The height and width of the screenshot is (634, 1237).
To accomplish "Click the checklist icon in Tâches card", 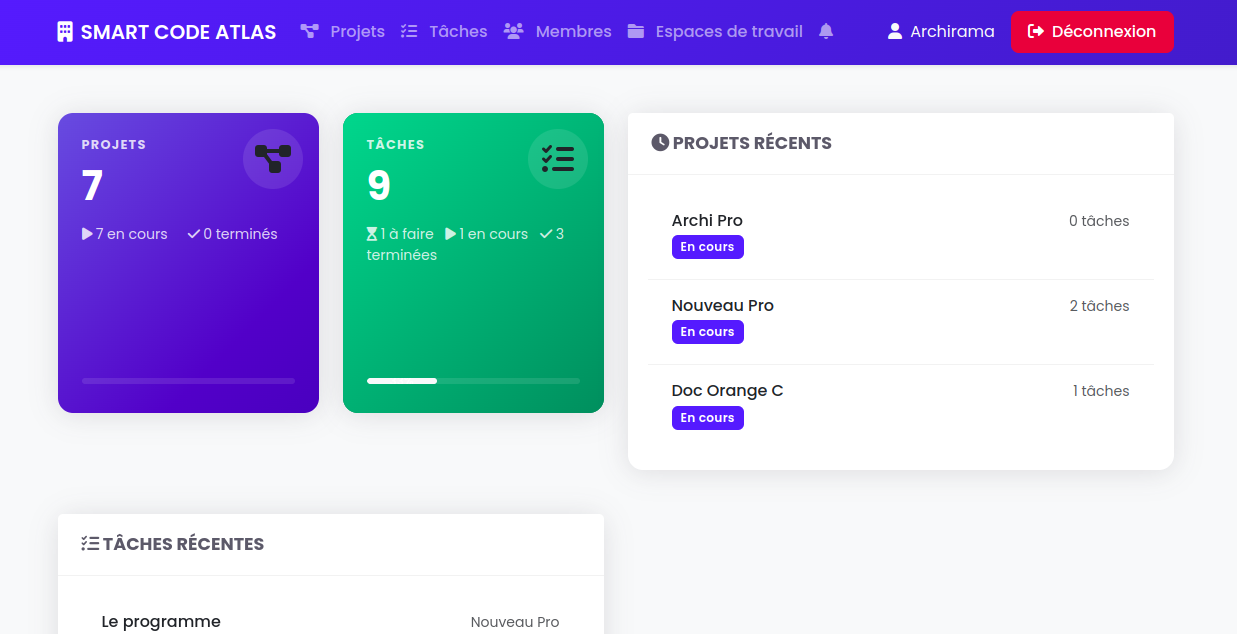I will (557, 159).
